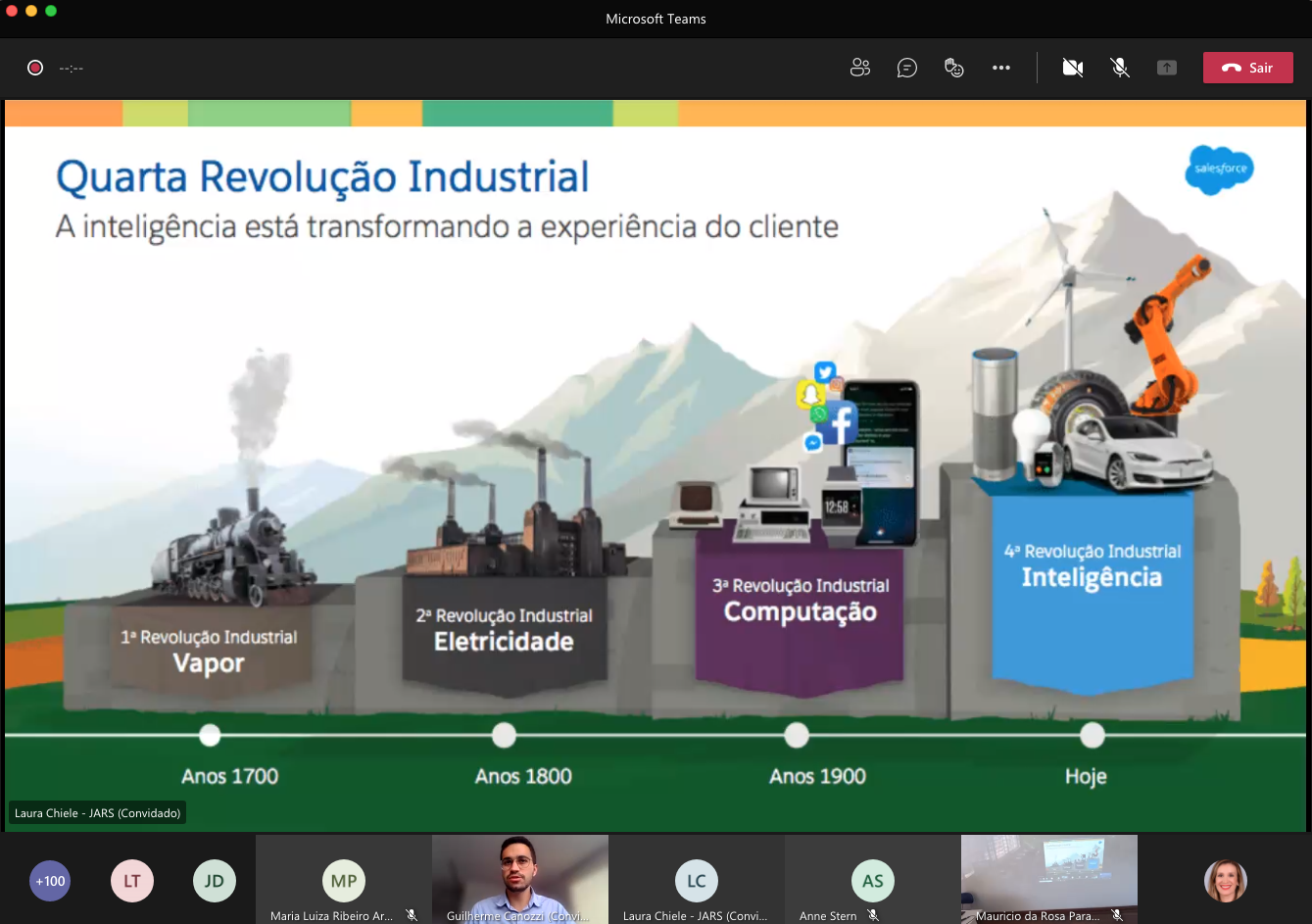The width and height of the screenshot is (1312, 924).
Task: Select Guilherme Canozzi's video tile
Action: point(519,877)
